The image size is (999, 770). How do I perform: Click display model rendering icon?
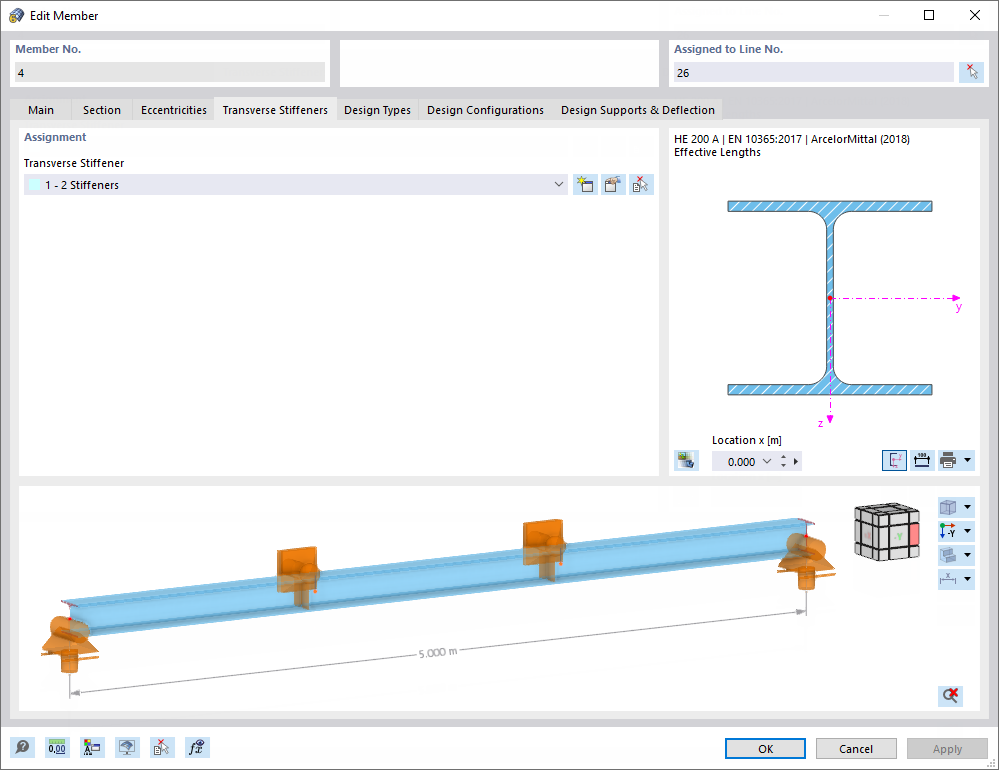[x=948, y=555]
